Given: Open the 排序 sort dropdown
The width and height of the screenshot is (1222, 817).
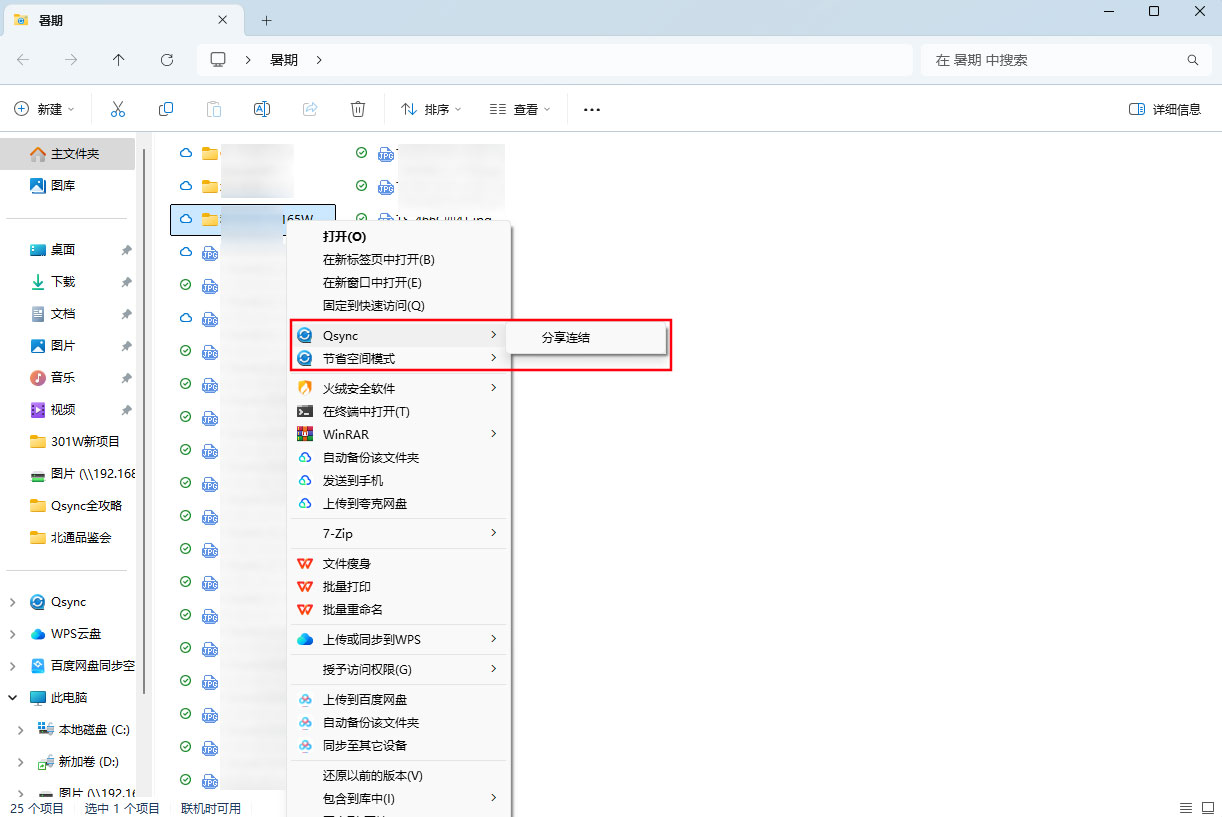Looking at the screenshot, I should tap(431, 109).
